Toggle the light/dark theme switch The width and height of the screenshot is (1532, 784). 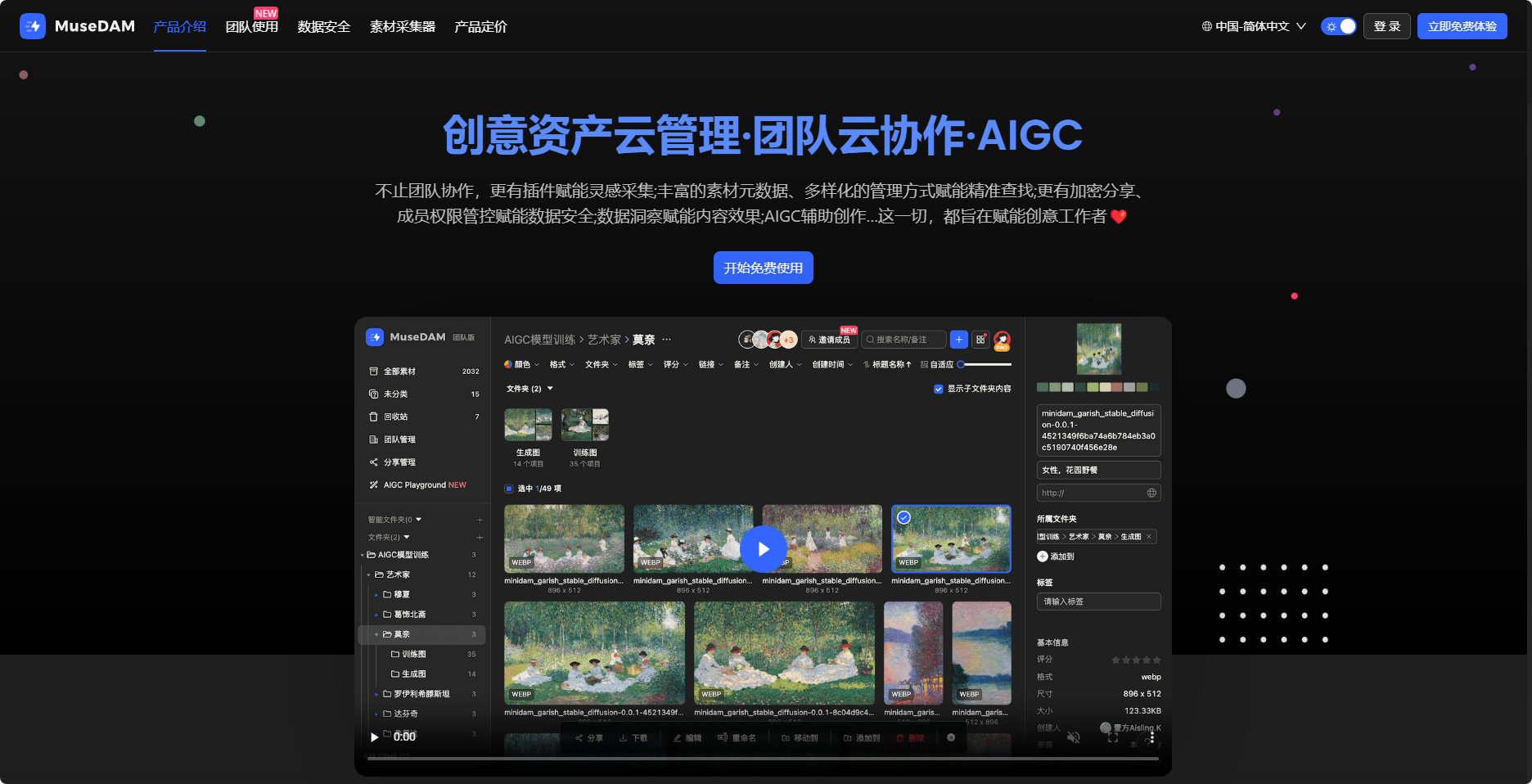[x=1339, y=26]
